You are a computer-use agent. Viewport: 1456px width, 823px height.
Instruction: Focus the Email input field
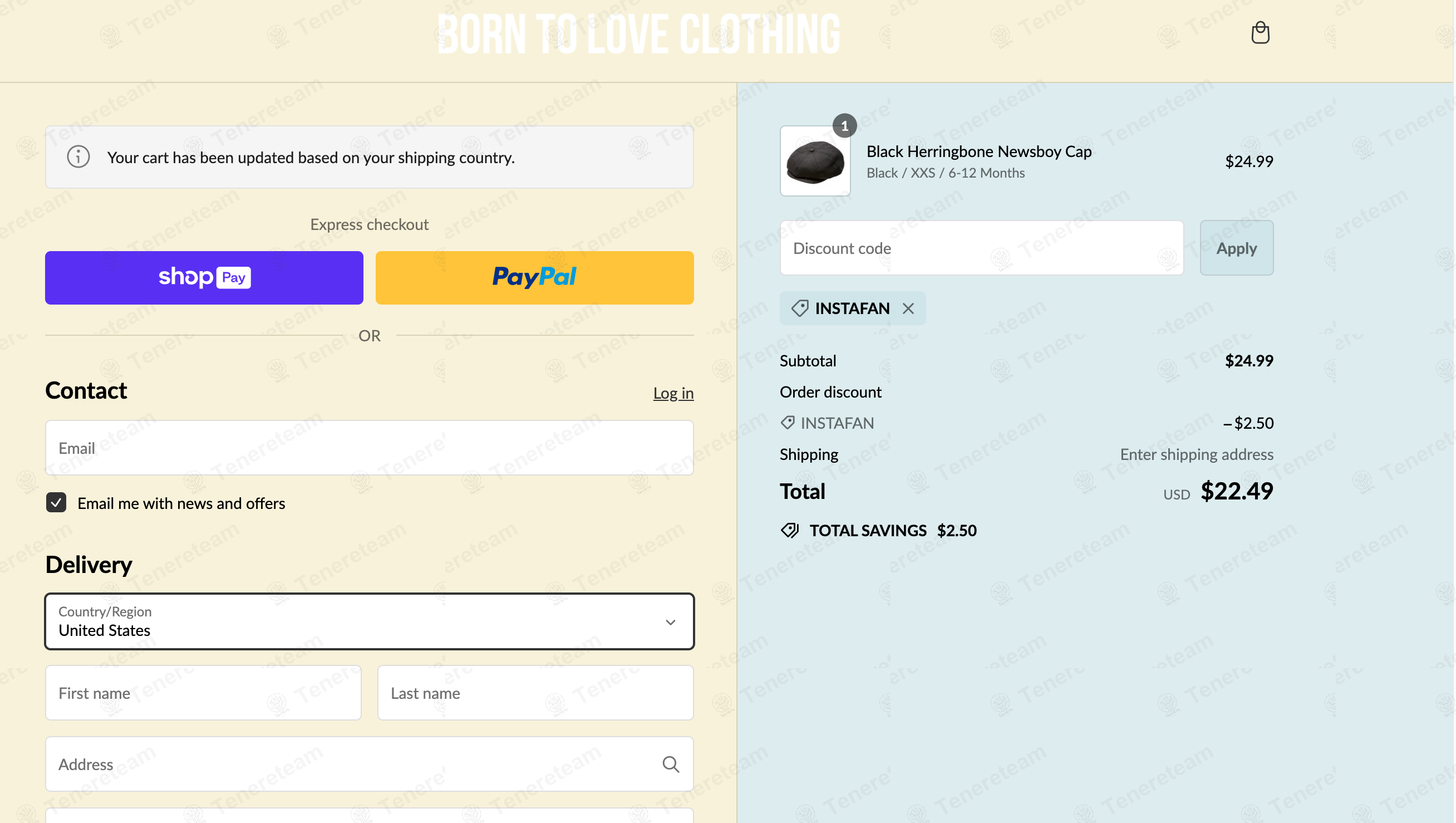[369, 448]
